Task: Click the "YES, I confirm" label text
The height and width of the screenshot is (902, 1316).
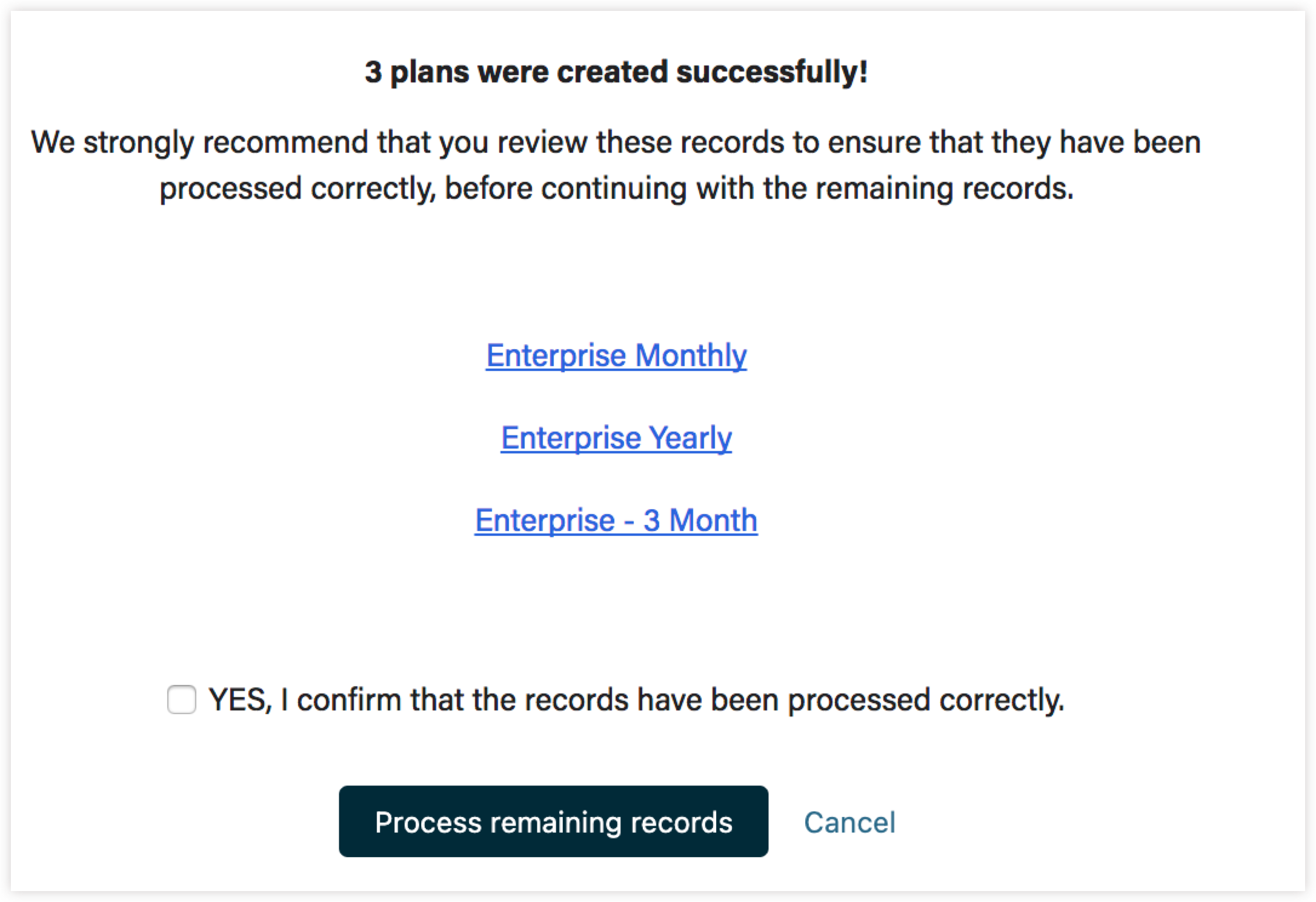Action: (636, 700)
